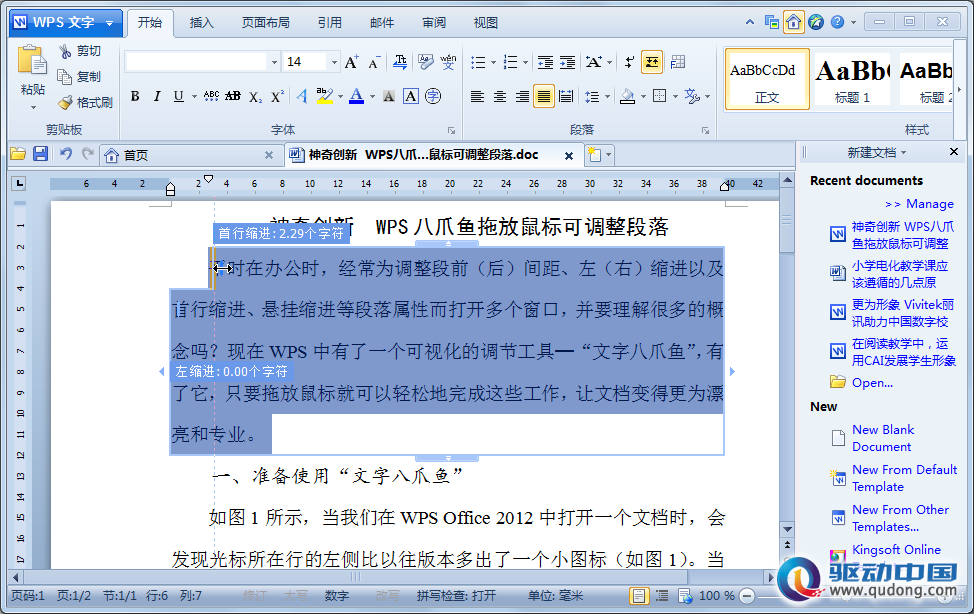Open the Kingsoft Online link

click(x=896, y=549)
